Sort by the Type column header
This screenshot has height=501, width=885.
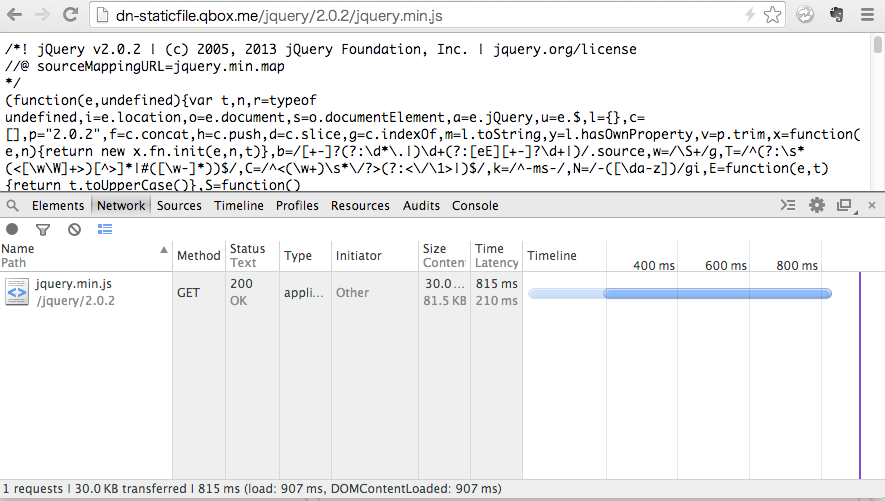coord(305,256)
